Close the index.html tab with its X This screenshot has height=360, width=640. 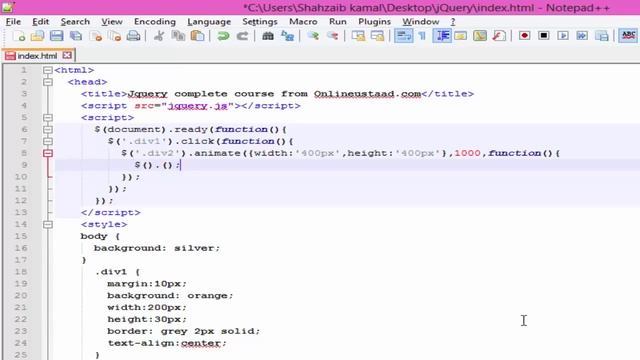(x=67, y=55)
